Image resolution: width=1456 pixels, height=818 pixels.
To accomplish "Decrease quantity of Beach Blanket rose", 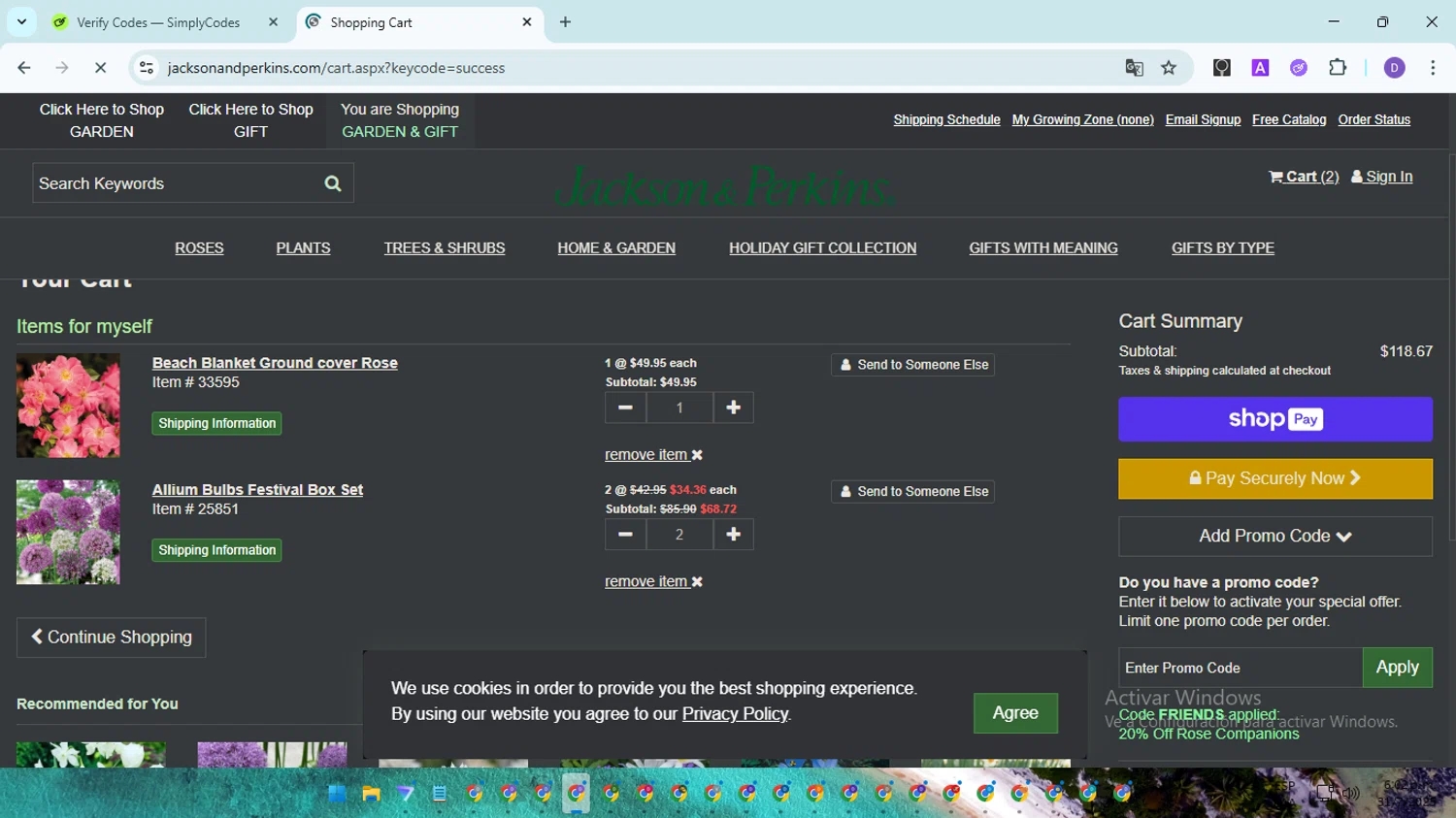I will 625,408.
